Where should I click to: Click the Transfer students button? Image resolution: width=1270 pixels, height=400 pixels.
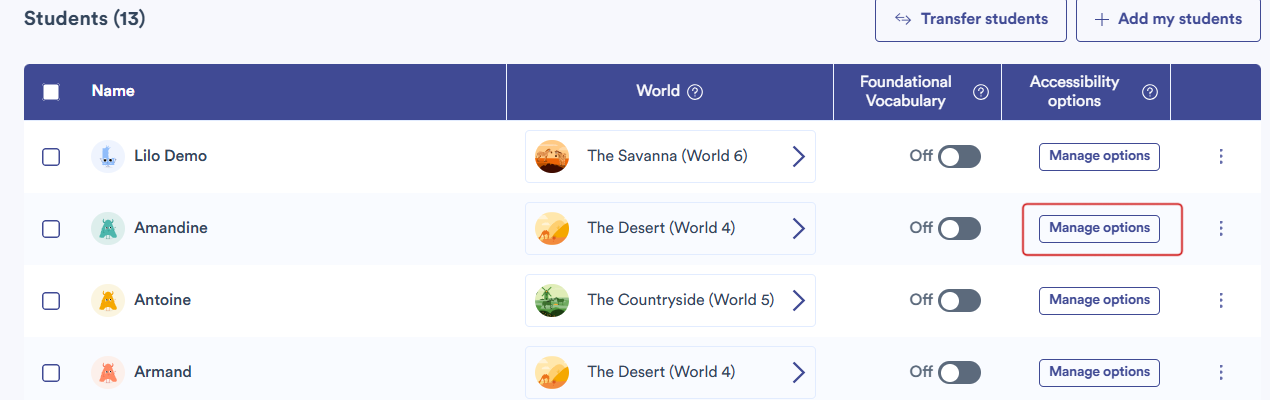click(971, 19)
